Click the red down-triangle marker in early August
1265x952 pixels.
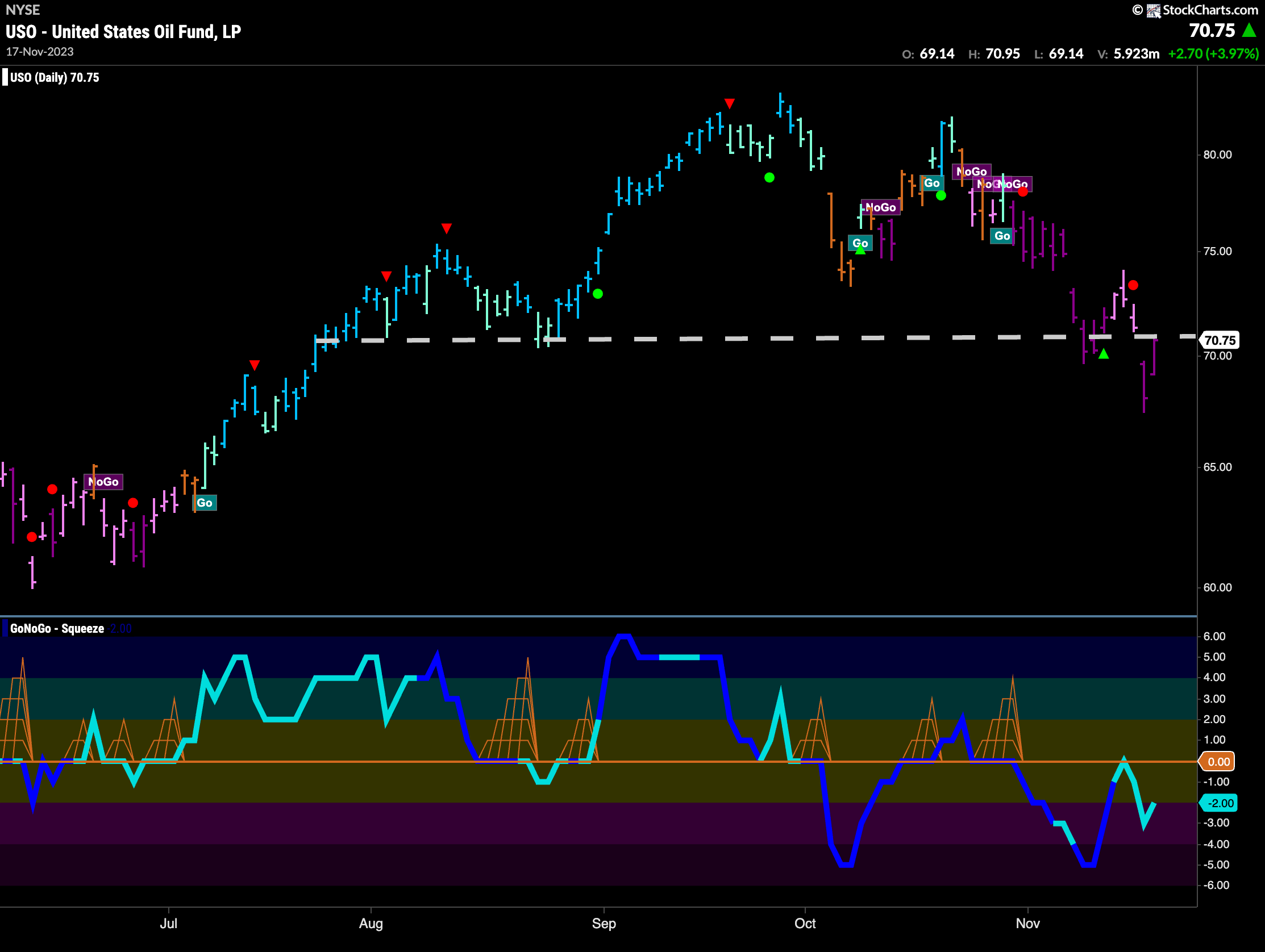tap(386, 277)
